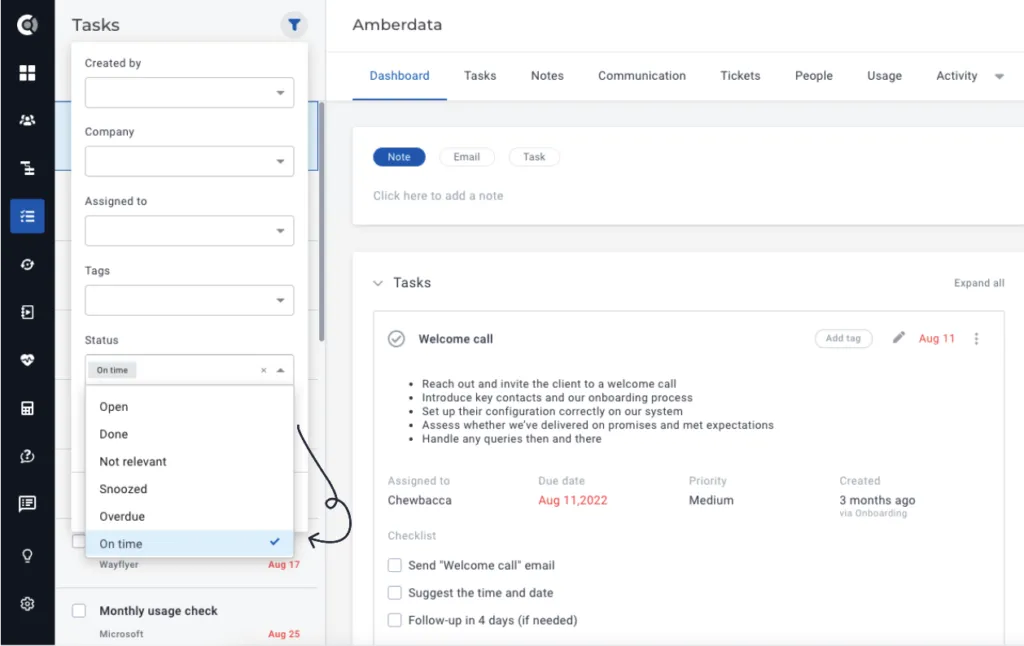Click the lightbulb icon in sidebar
Image resolution: width=1024 pixels, height=646 pixels.
tap(27, 556)
